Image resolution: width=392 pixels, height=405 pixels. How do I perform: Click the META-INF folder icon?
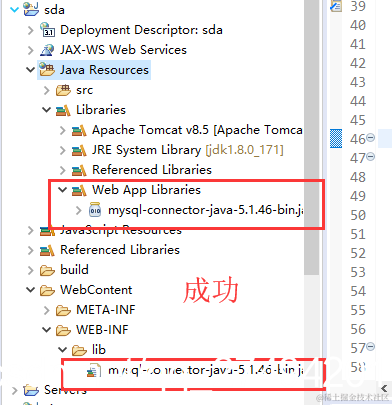(63, 310)
